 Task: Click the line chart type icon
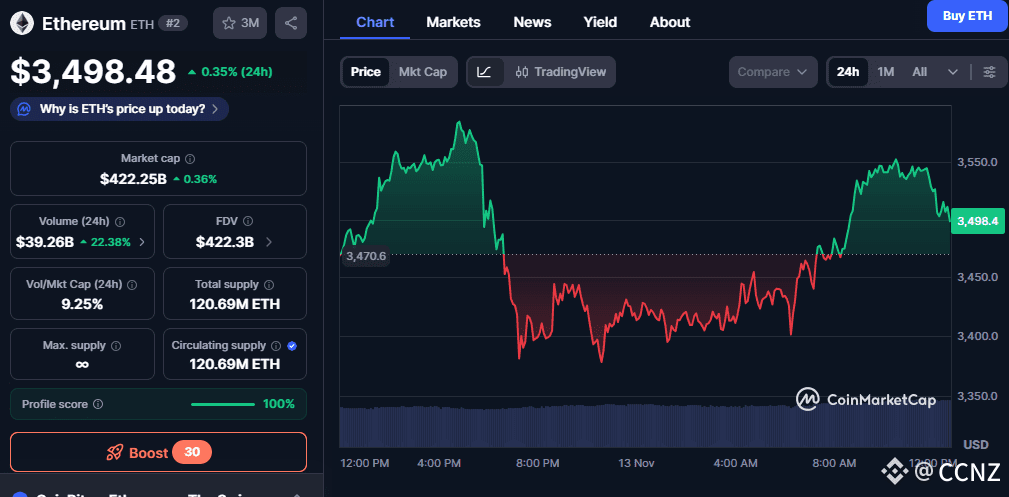pyautogui.click(x=484, y=72)
